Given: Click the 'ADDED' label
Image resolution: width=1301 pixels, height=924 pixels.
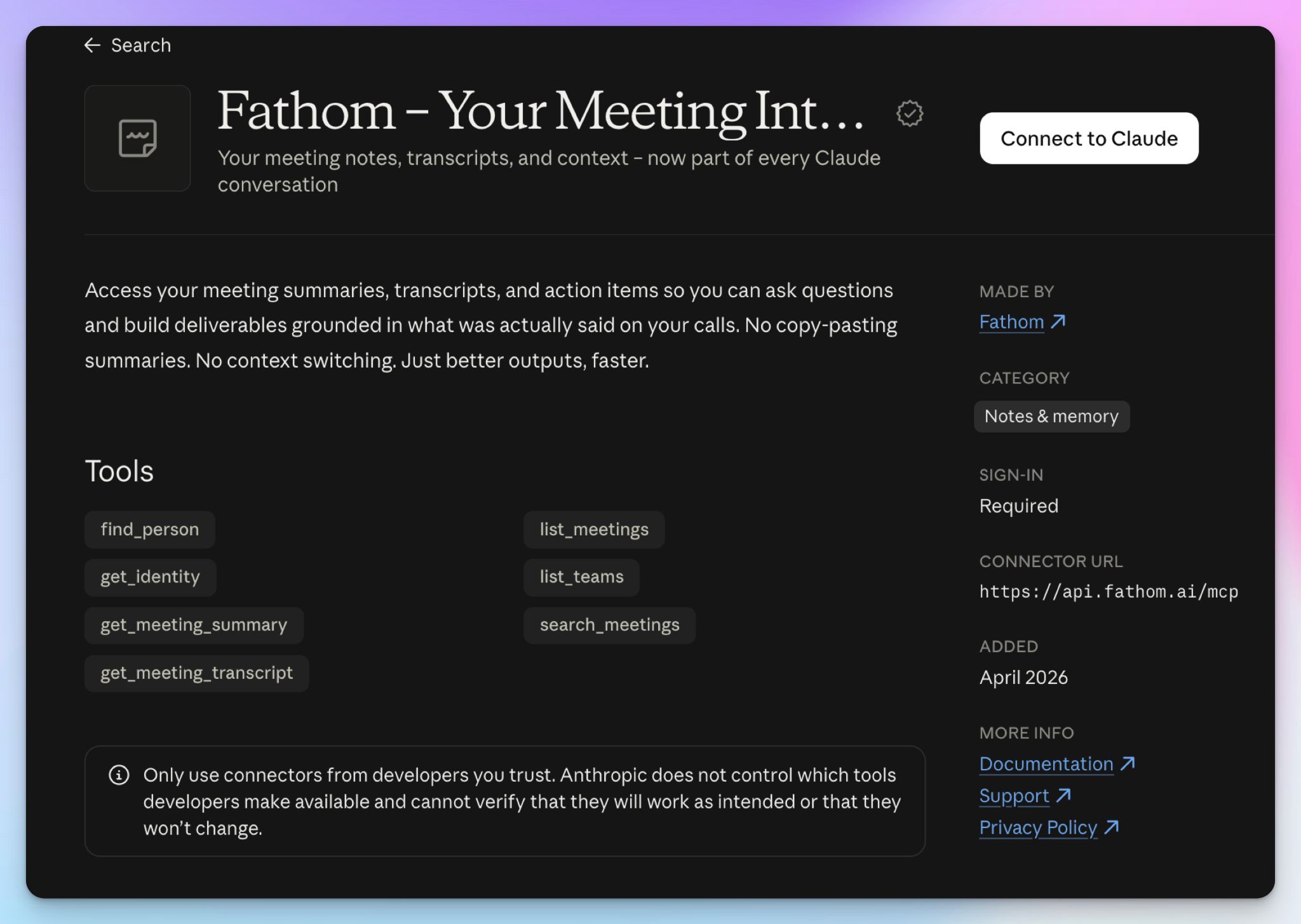Looking at the screenshot, I should [1008, 646].
